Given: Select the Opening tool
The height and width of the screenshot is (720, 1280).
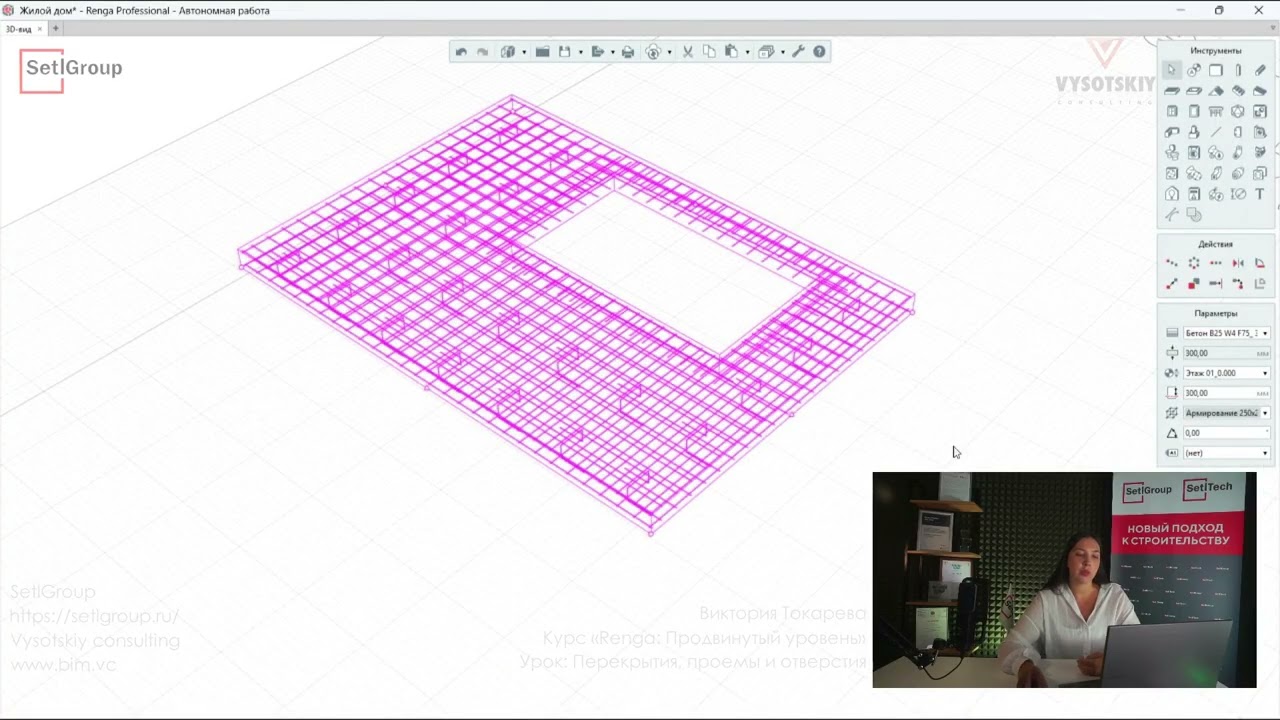Looking at the screenshot, I should click(x=1194, y=91).
